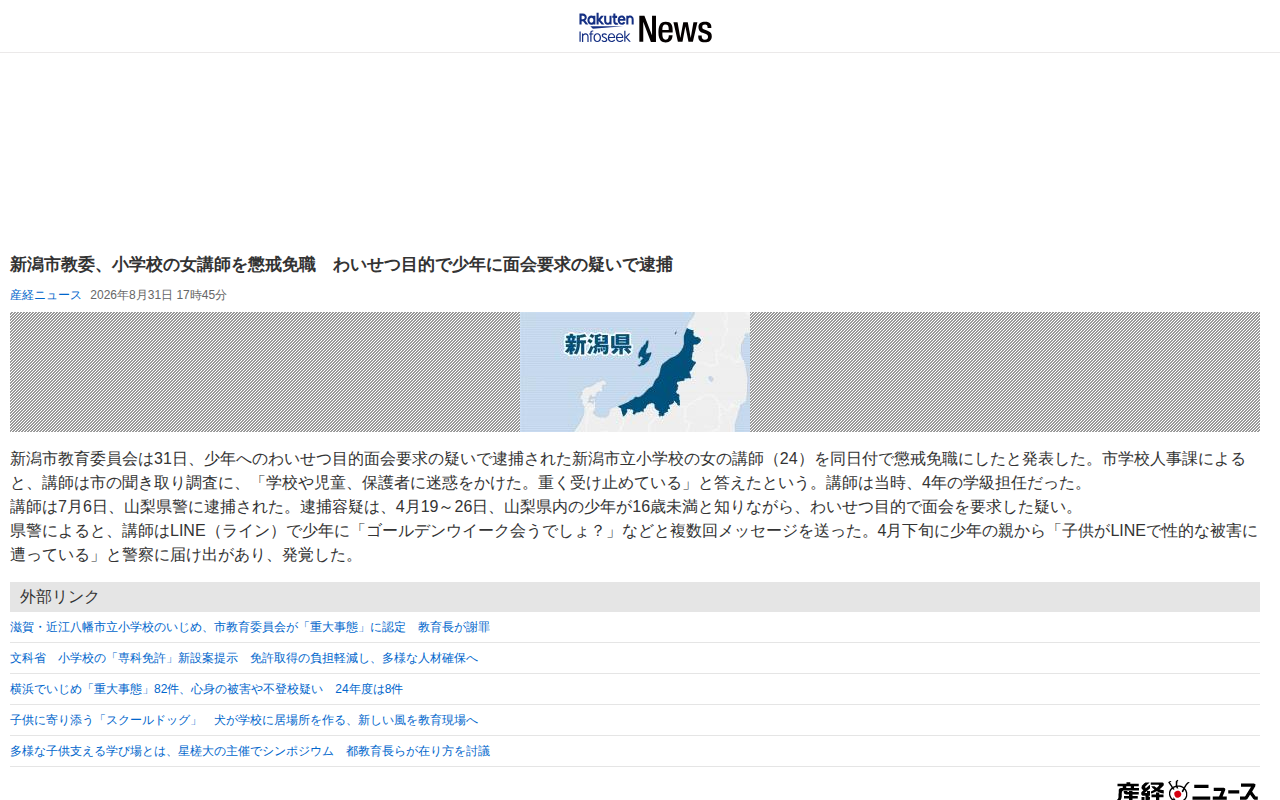1280x800 pixels.
Task: Click the article headline about 新潟市教委
Action: (341, 265)
